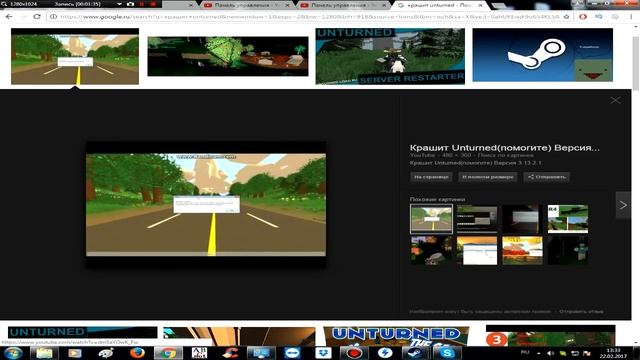Open the "Server Restarter" Unturned result thumbnail
The image size is (640, 360).
(x=390, y=56)
